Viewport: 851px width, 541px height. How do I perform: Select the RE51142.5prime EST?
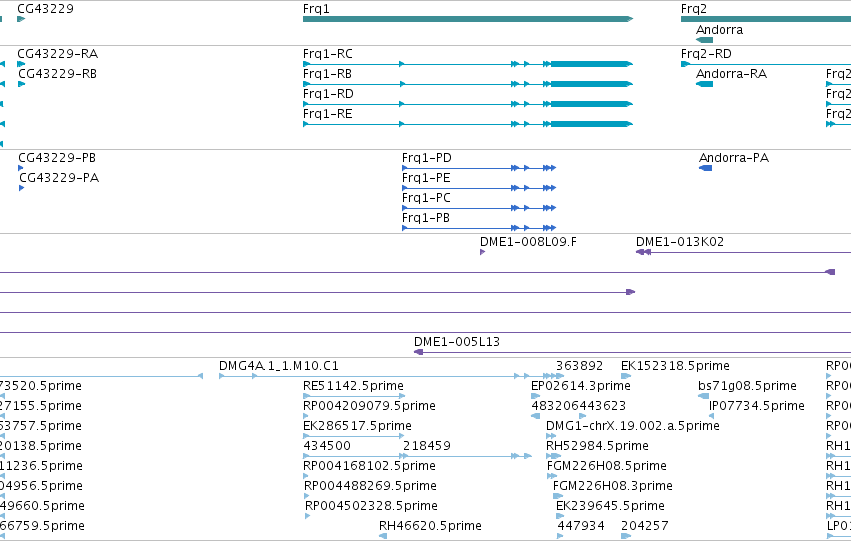click(x=354, y=396)
